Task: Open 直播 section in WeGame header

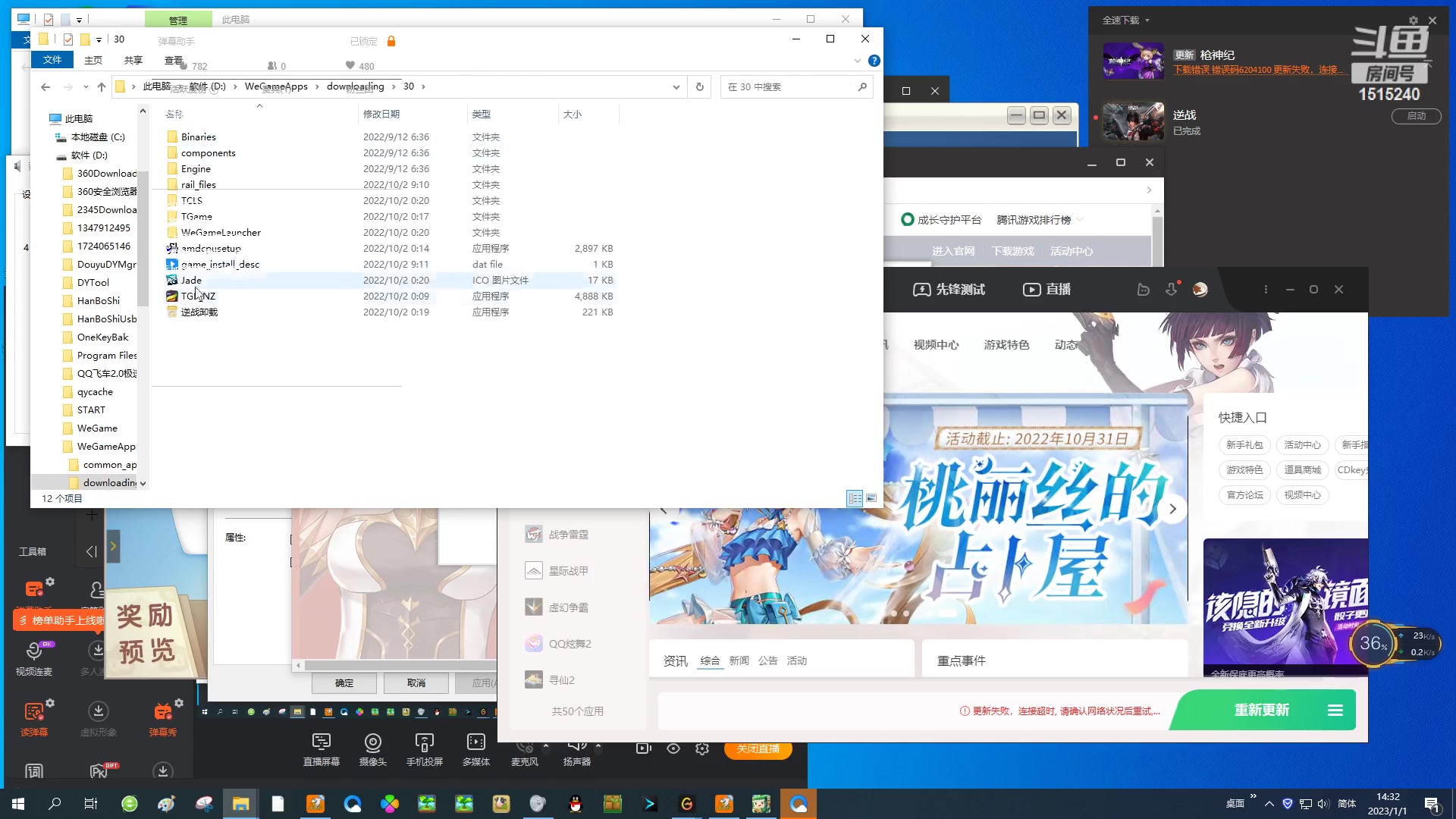Action: [1047, 290]
